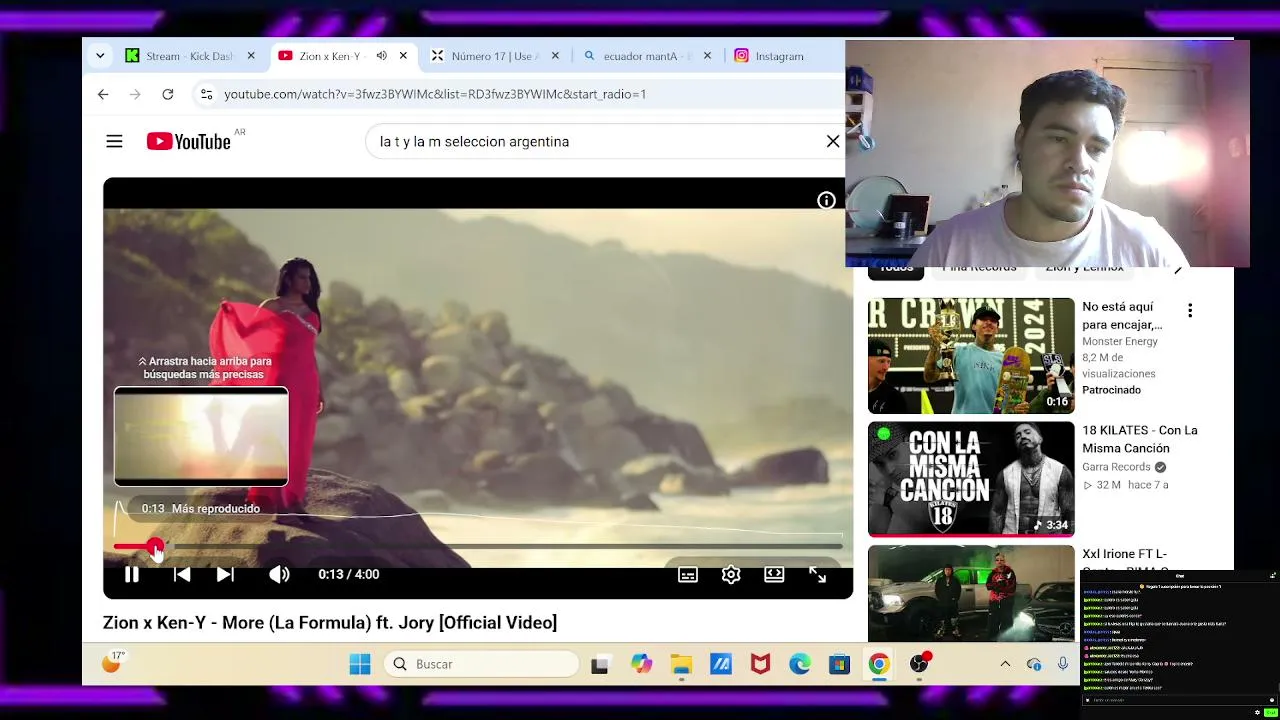Switch to Google Chrome on the taskbar
Viewport: 1280px width, 720px height.
pos(878,664)
